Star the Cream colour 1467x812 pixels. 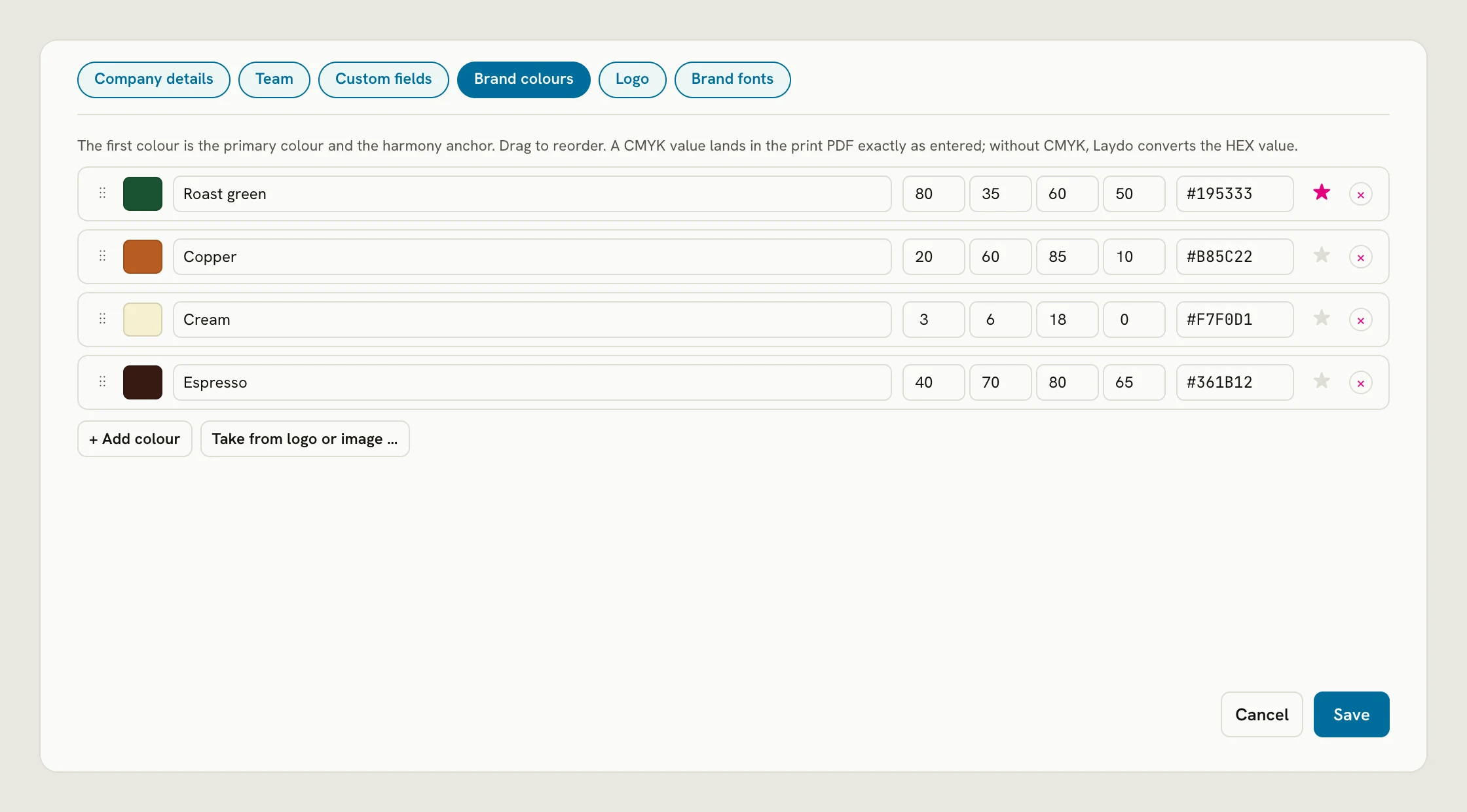point(1322,318)
